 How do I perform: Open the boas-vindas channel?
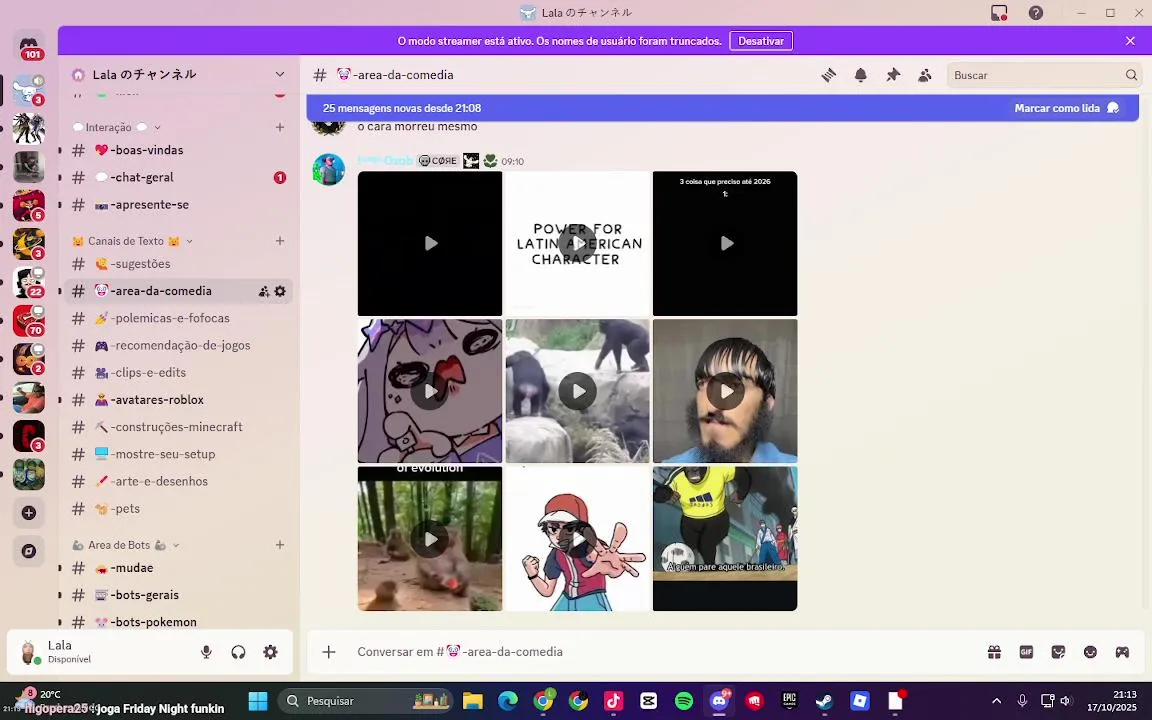(x=179, y=150)
